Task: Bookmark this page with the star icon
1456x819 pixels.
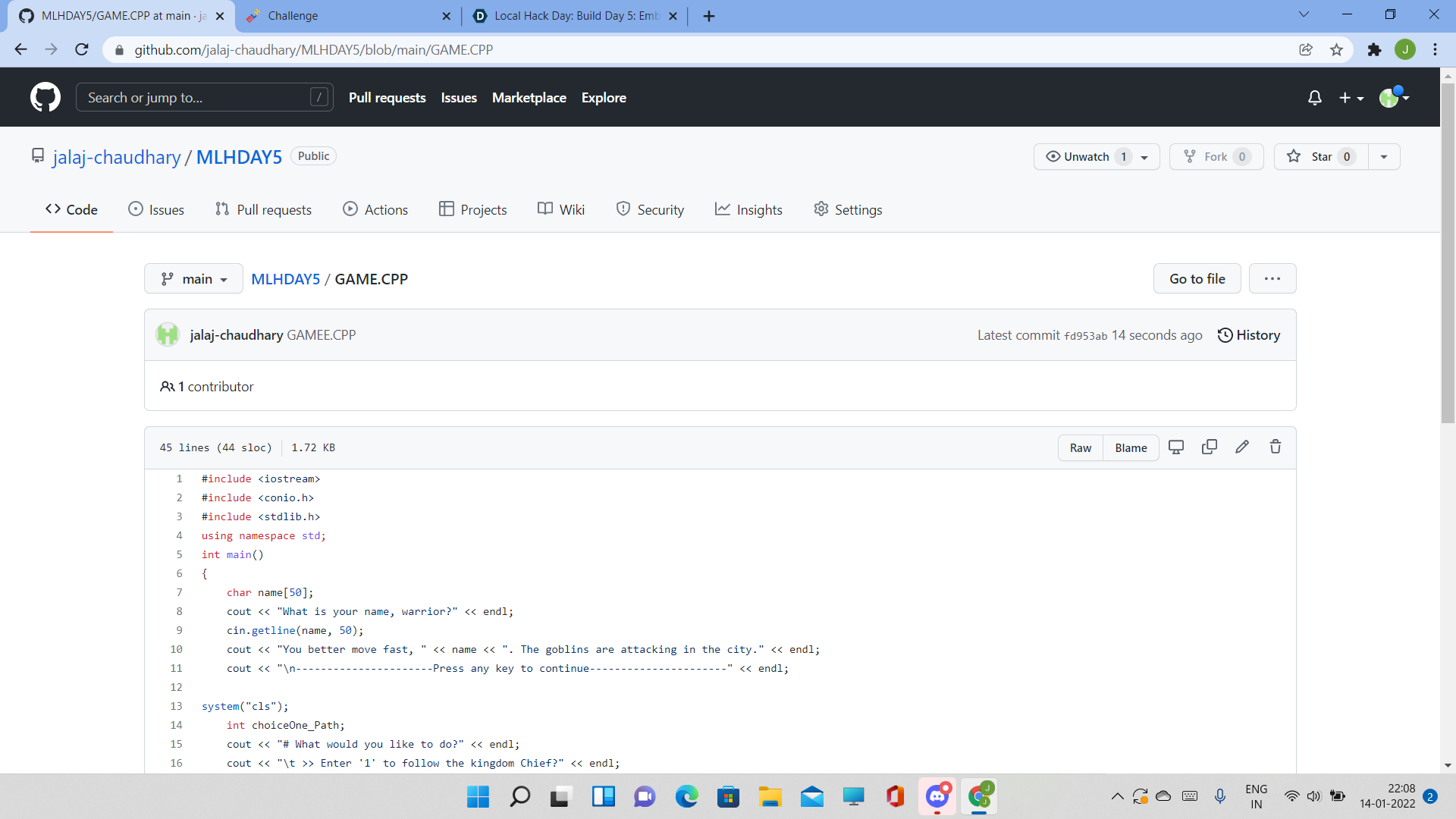Action: (1336, 50)
